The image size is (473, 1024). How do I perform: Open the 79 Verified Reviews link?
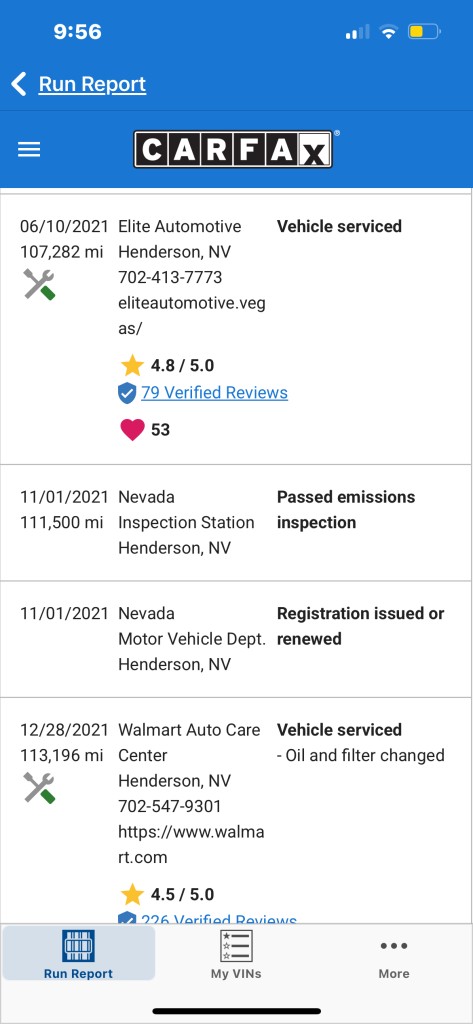(214, 392)
